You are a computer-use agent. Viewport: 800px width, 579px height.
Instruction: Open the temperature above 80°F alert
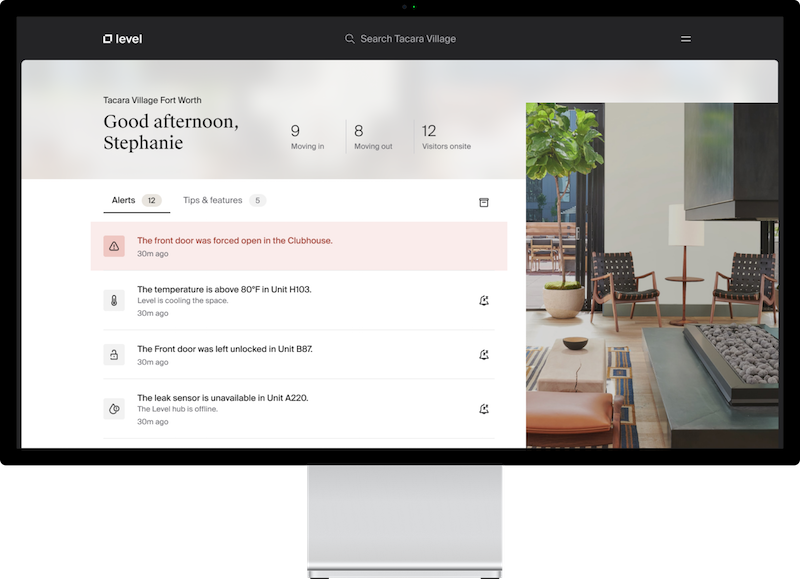(x=299, y=300)
